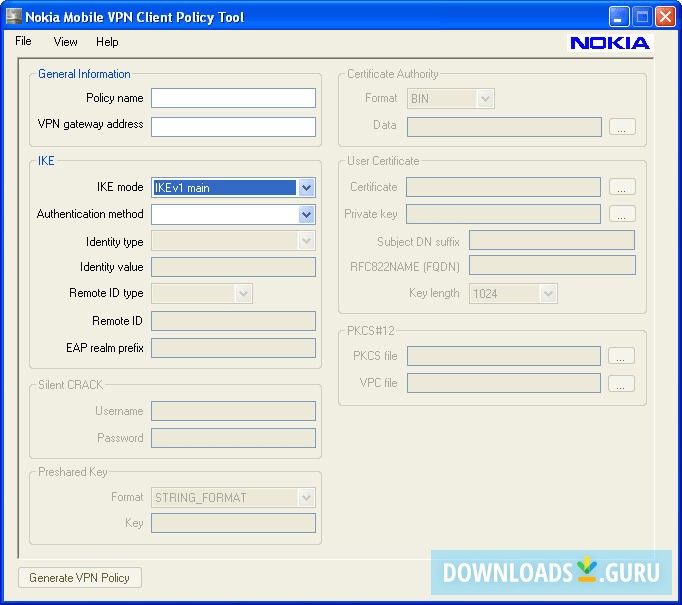Click the Identity value field

[233, 267]
